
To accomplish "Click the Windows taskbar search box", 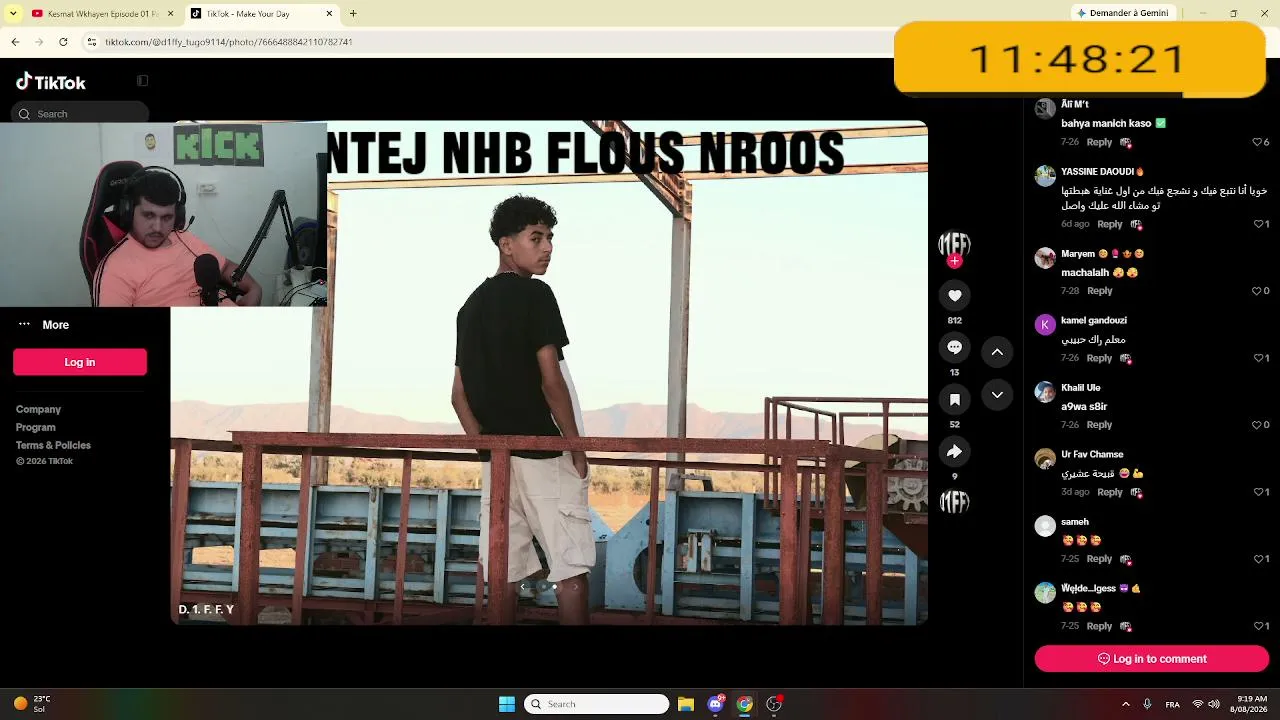I will pos(596,704).
